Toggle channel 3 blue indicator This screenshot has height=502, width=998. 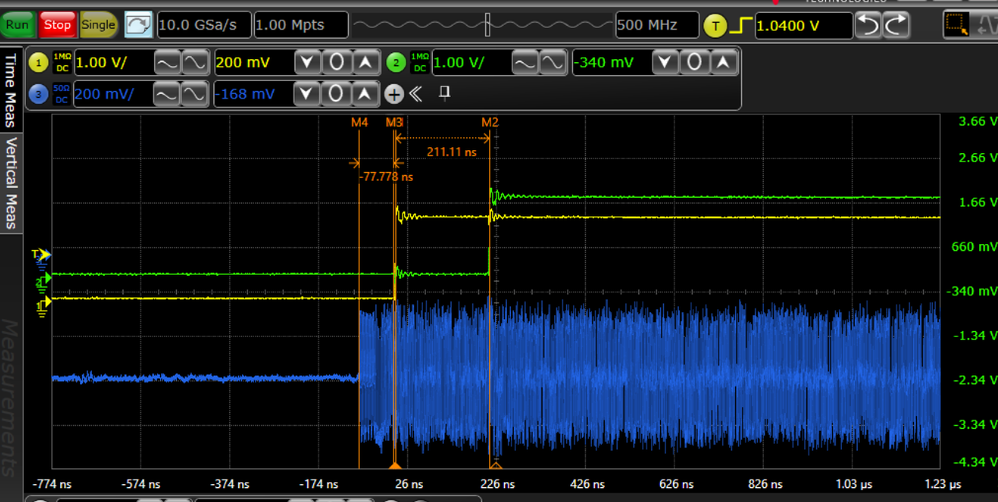(40, 94)
